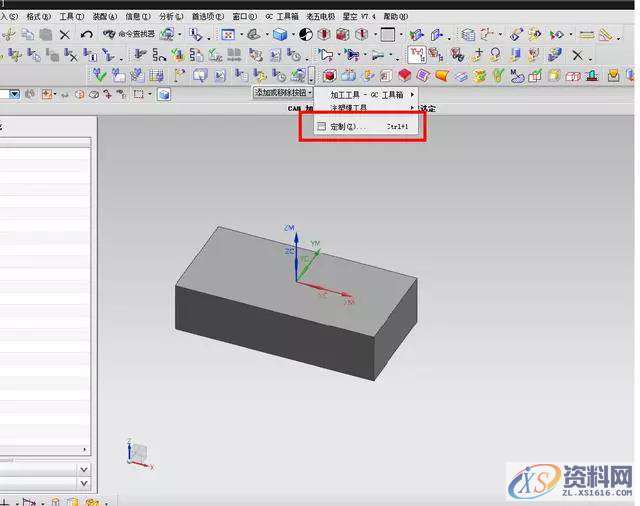The width and height of the screenshot is (640, 506).
Task: Expand the upper collapsed panel chevron at bottom left
Action: pyautogui.click(x=83, y=469)
